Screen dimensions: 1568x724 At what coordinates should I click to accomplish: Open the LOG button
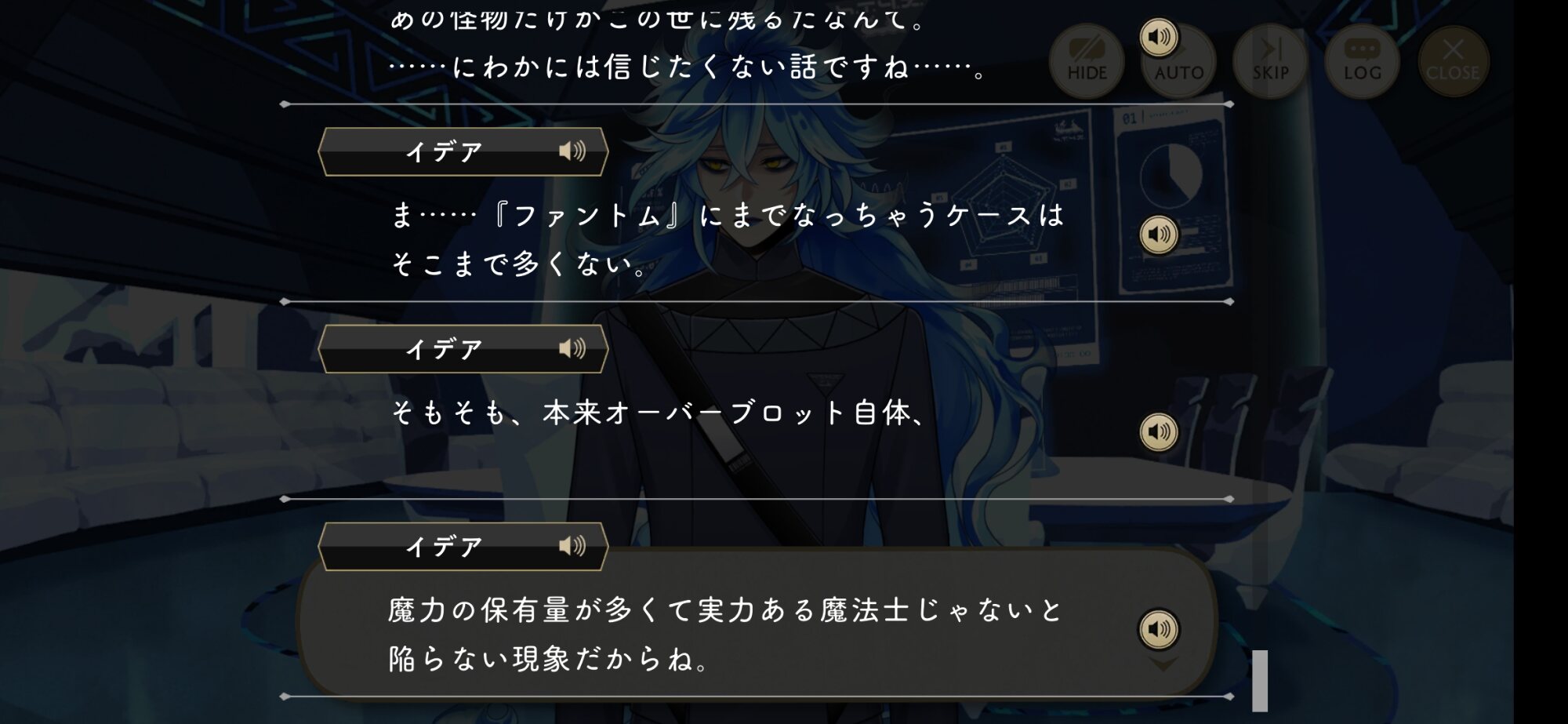coord(1362,61)
